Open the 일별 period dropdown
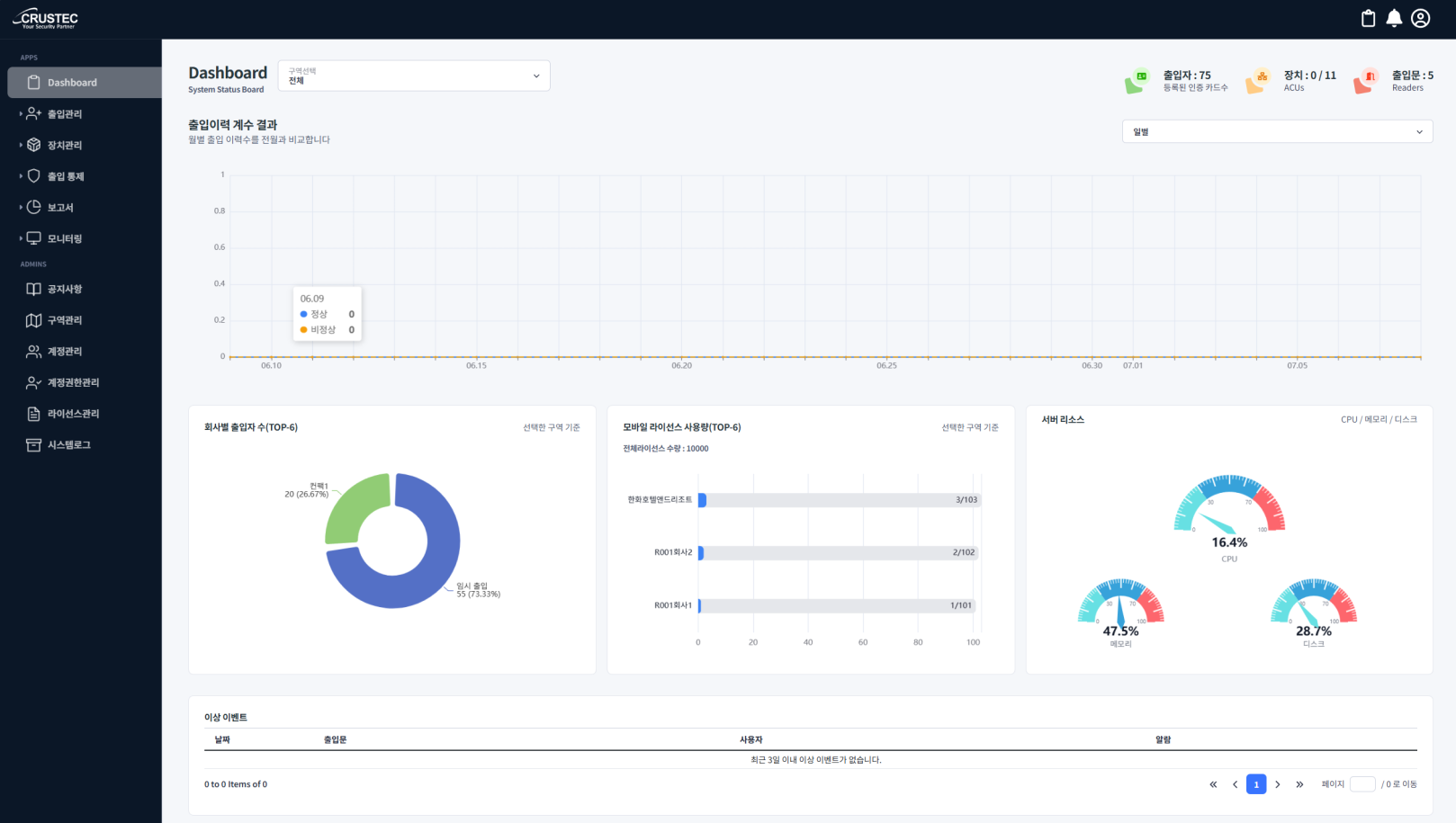 pos(1277,131)
